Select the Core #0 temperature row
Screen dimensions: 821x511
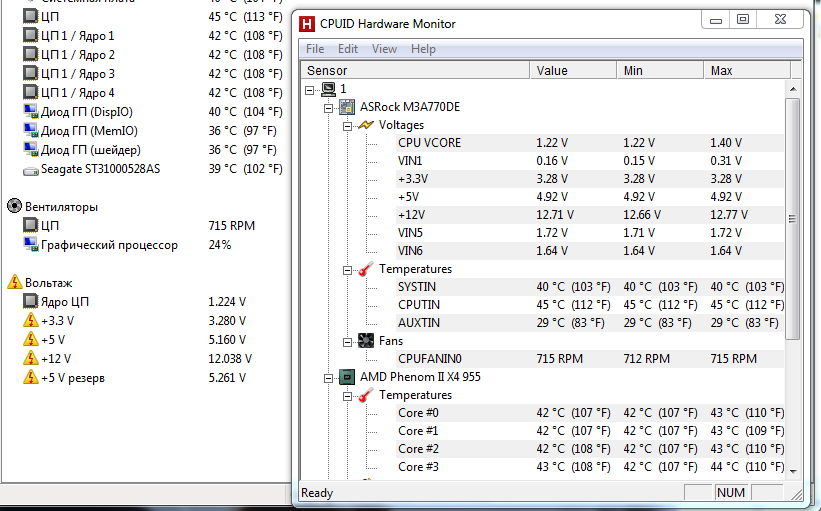[x=590, y=413]
